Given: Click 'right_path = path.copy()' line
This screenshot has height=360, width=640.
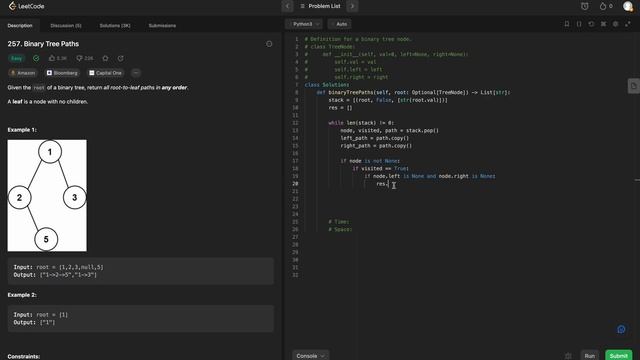Looking at the screenshot, I should (376, 146).
